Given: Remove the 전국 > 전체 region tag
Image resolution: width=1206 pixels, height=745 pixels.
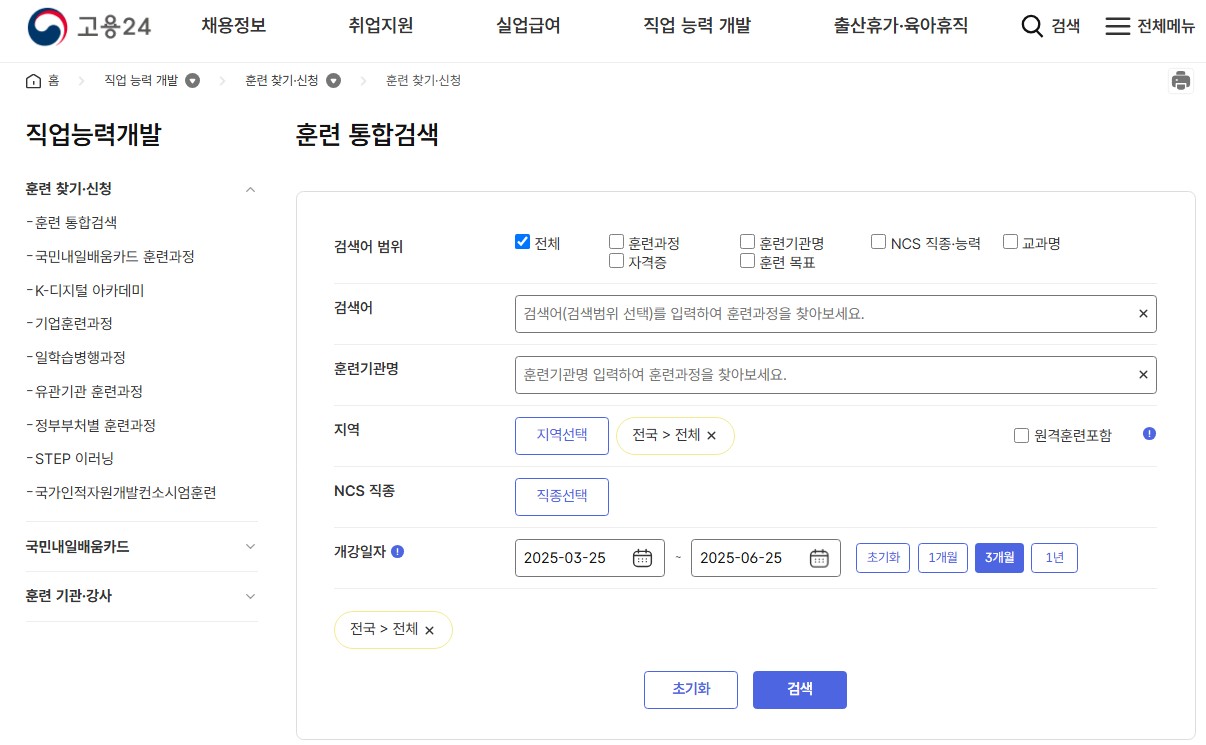Looking at the screenshot, I should click(713, 436).
